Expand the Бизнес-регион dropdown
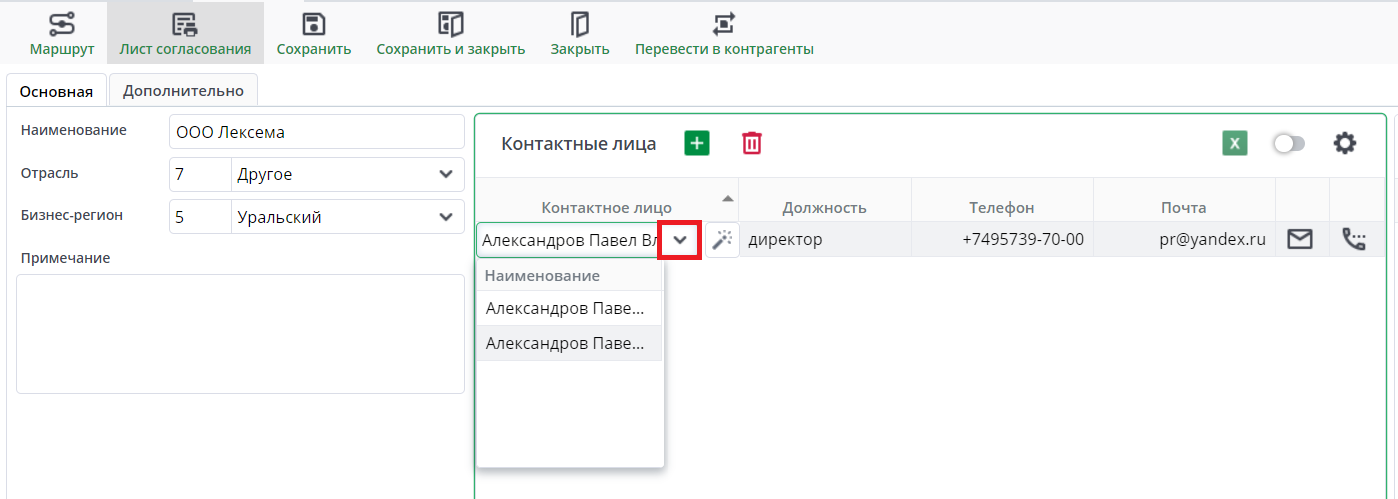Screen dimensions: 1398x499 click(446, 216)
